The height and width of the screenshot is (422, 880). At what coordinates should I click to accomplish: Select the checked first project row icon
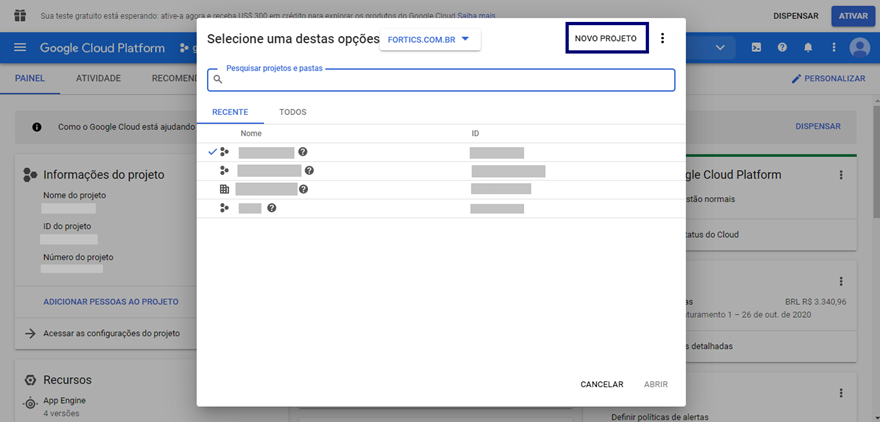(x=224, y=152)
